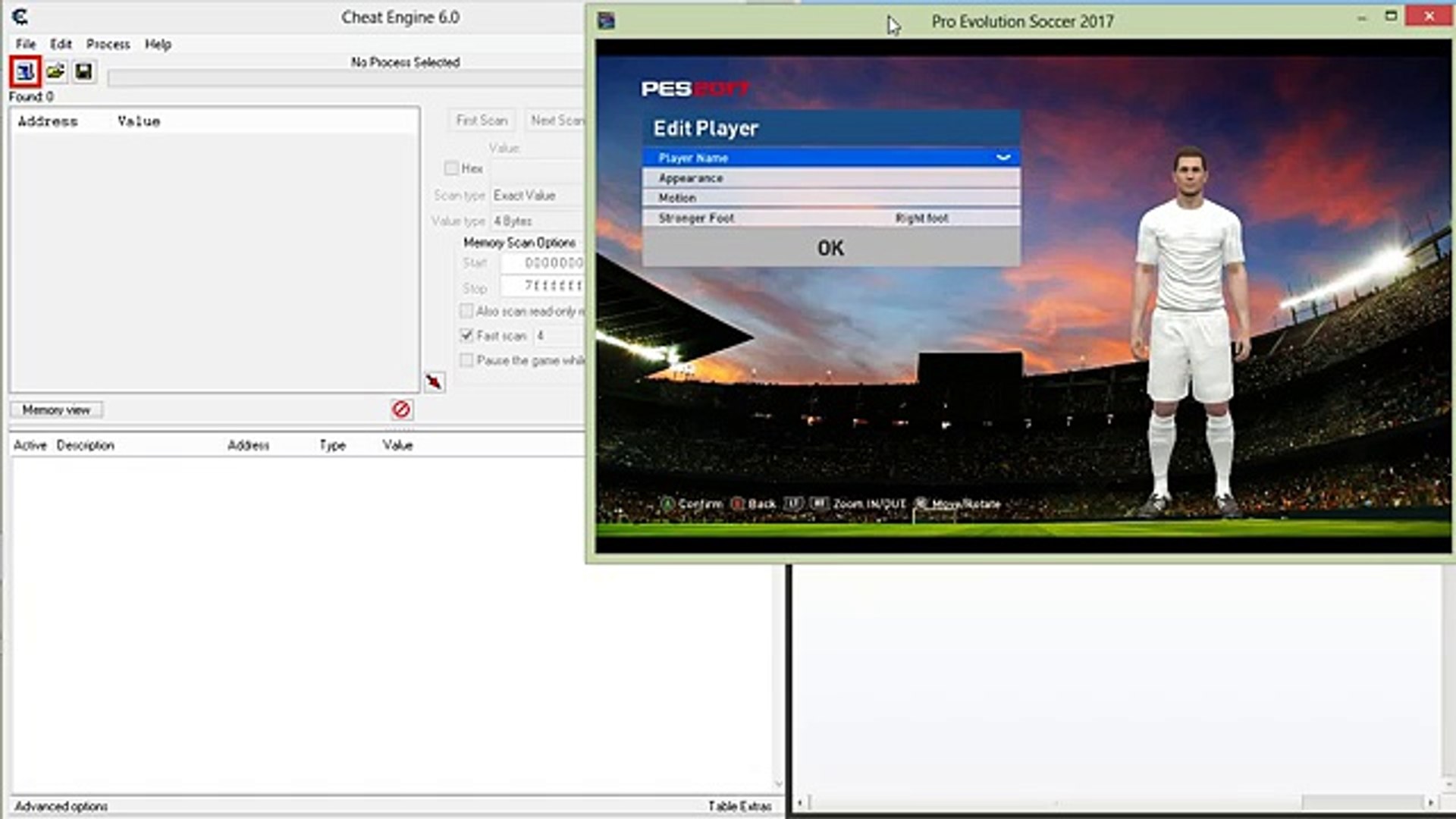Click the Memory view button

pos(56,410)
